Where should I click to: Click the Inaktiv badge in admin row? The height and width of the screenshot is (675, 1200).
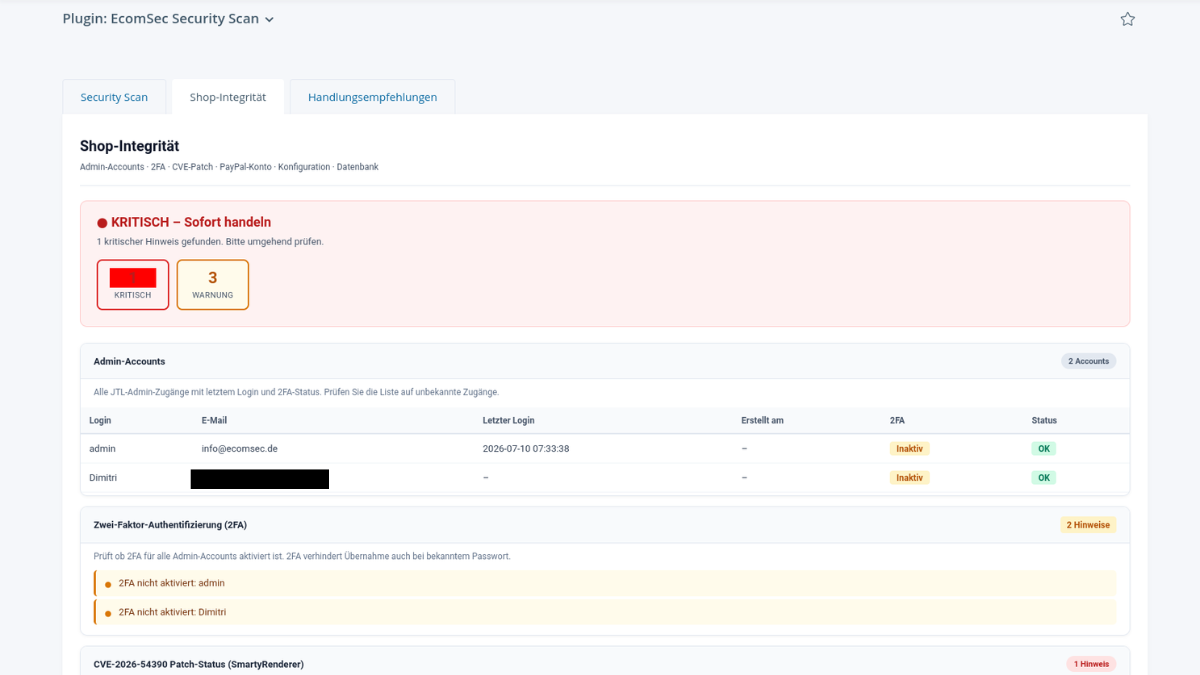(909, 449)
